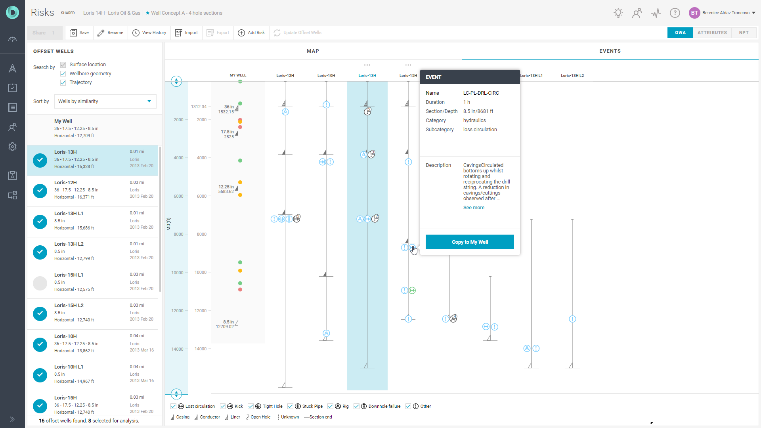The height and width of the screenshot is (428, 761).
Task: Toggle the Stuck Pipe legend checkbox
Action: [289, 404]
